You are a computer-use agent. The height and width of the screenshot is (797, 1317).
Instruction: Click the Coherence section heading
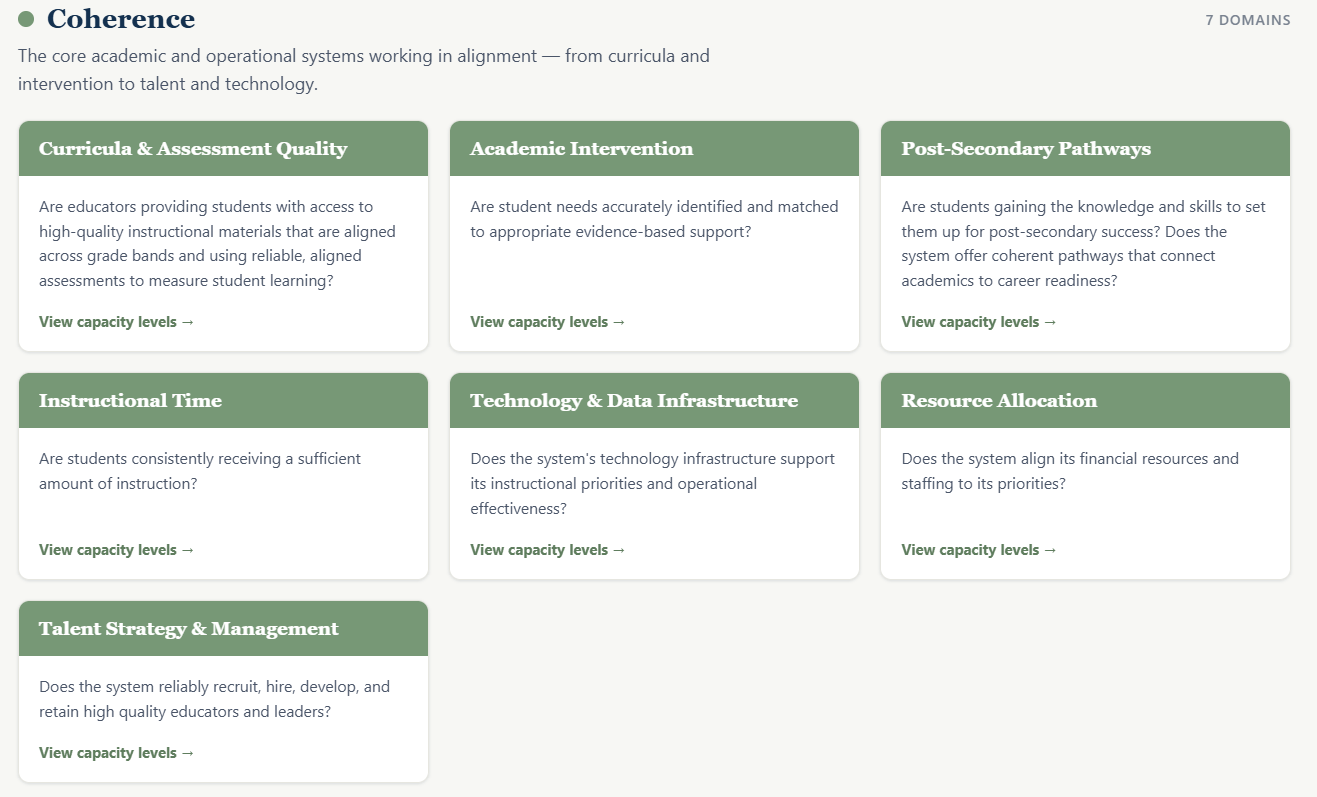[x=121, y=19]
